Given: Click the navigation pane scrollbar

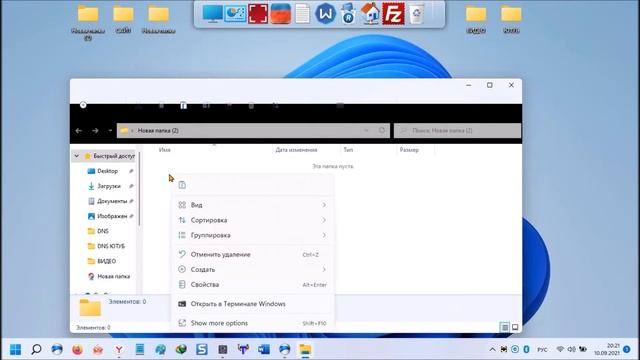Looking at the screenshot, I should tap(140, 189).
